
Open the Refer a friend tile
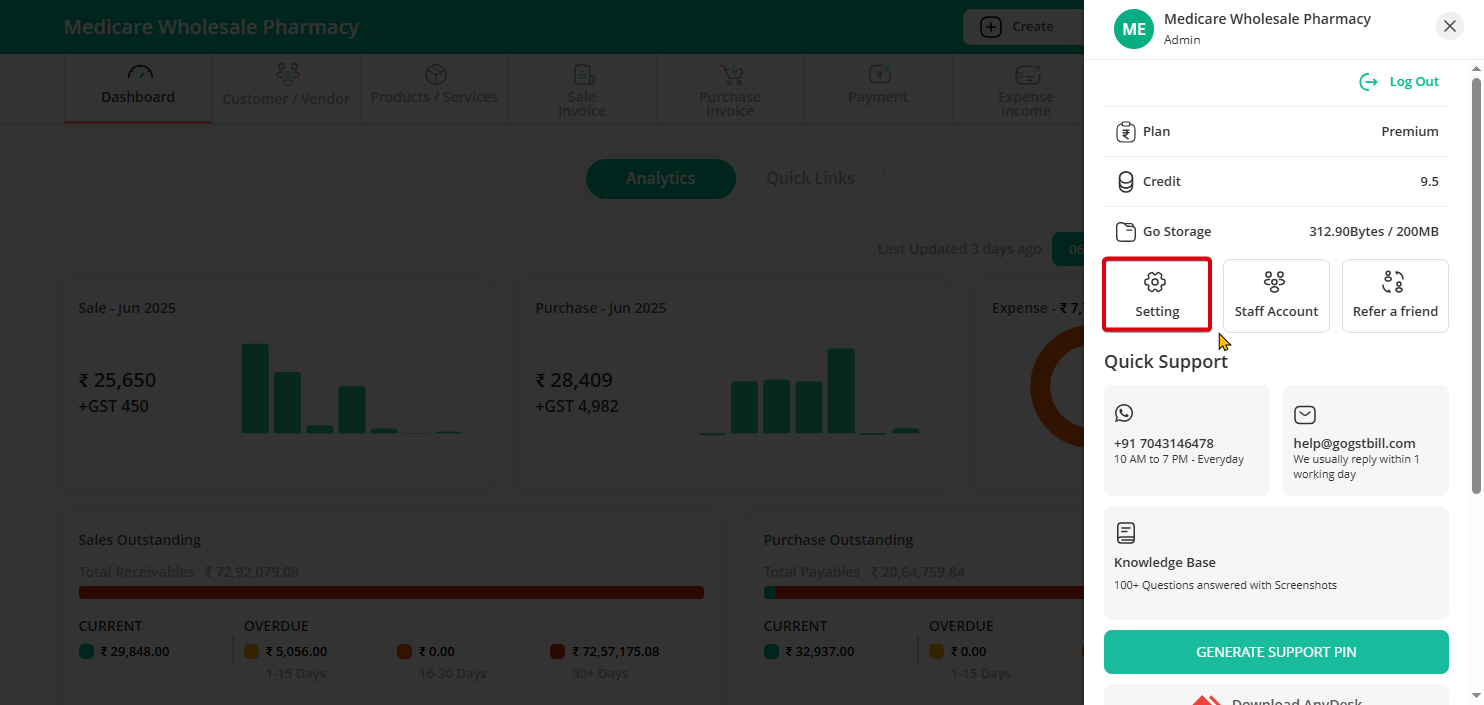pos(1395,295)
